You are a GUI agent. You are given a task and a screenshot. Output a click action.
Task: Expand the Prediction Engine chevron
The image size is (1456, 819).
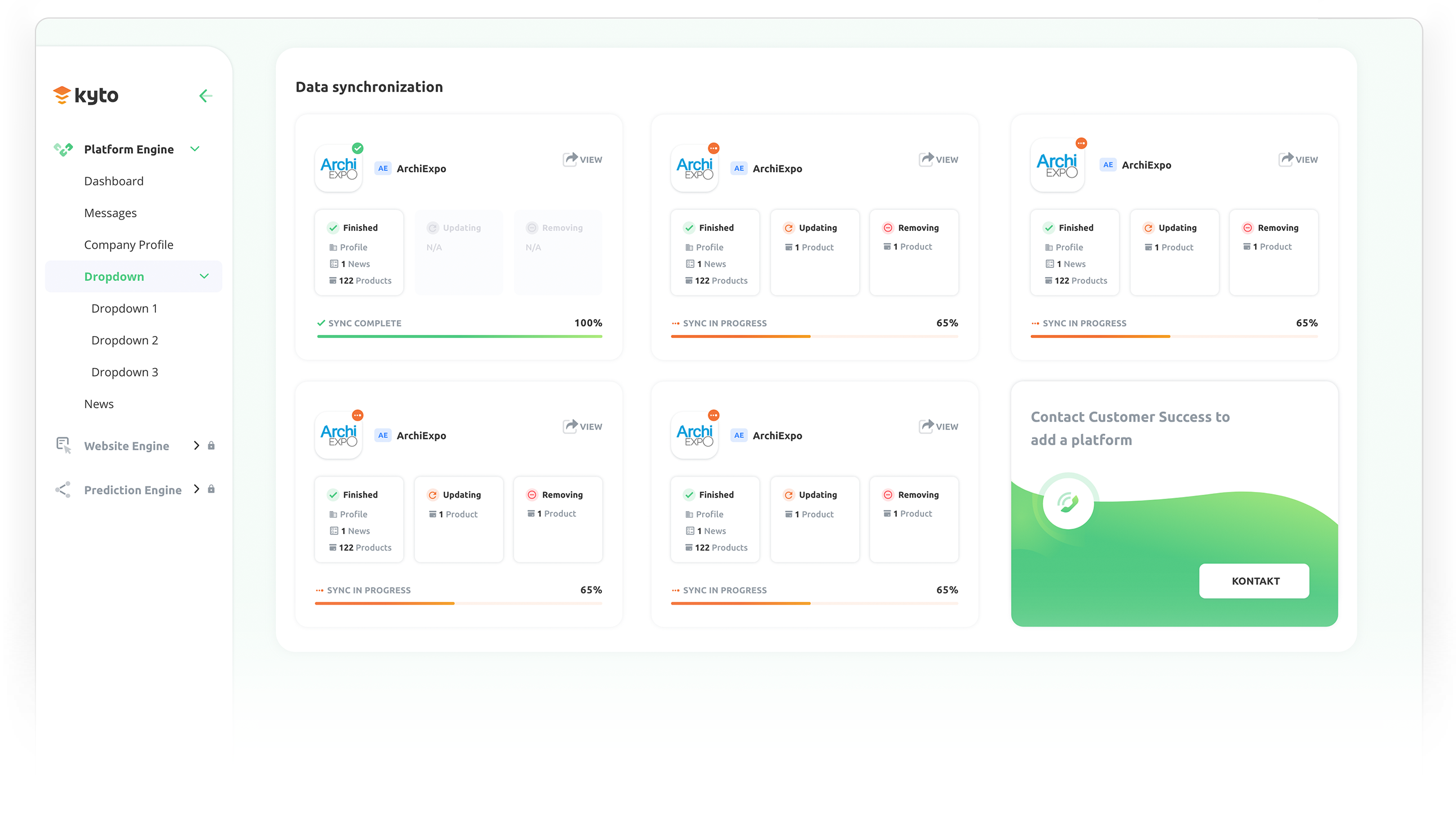[196, 489]
